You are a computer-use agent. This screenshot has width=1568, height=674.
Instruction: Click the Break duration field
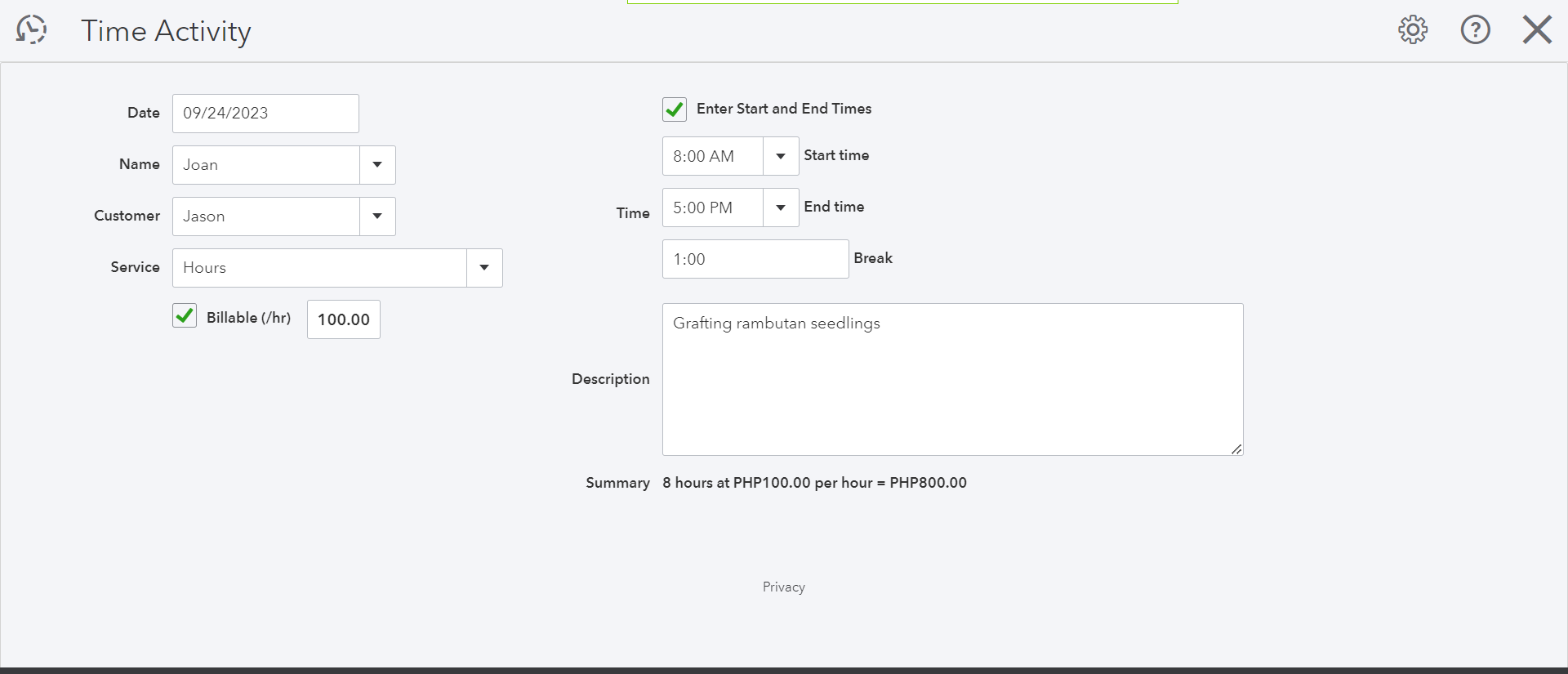point(755,259)
